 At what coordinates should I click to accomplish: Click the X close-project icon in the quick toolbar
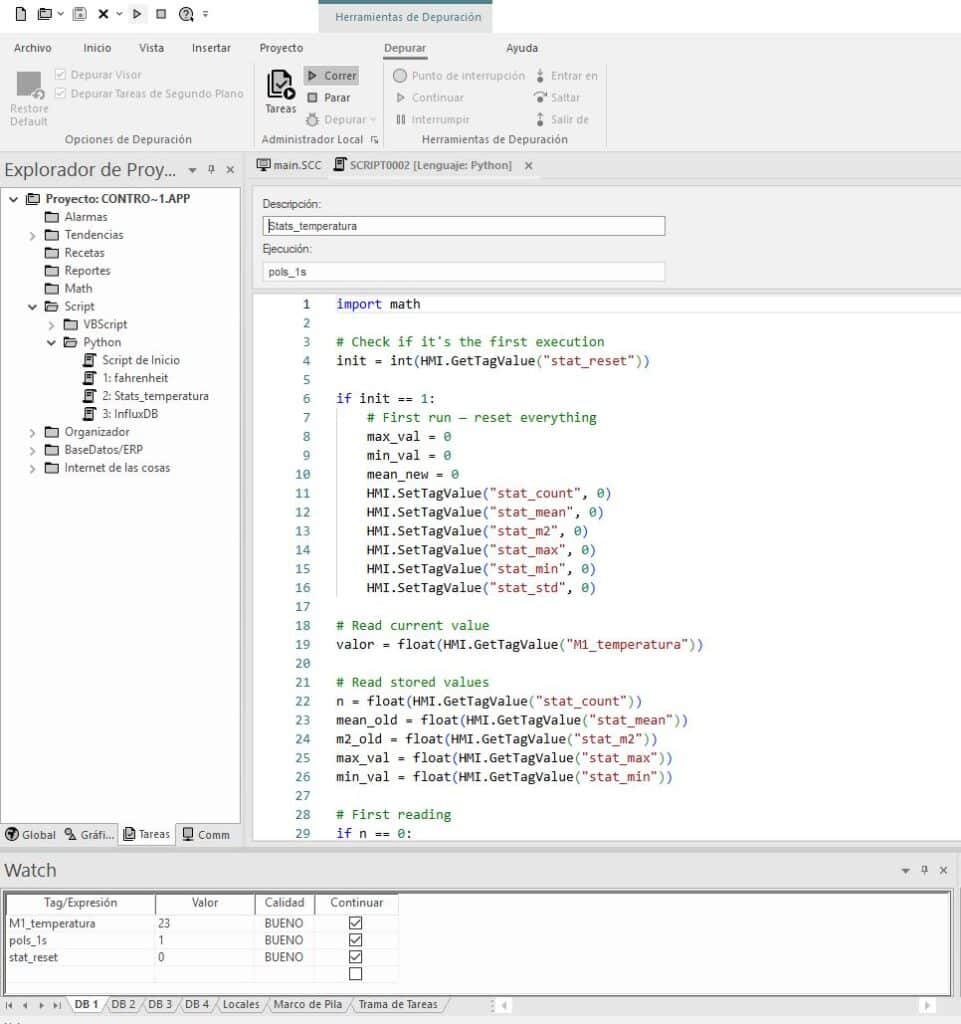click(103, 14)
